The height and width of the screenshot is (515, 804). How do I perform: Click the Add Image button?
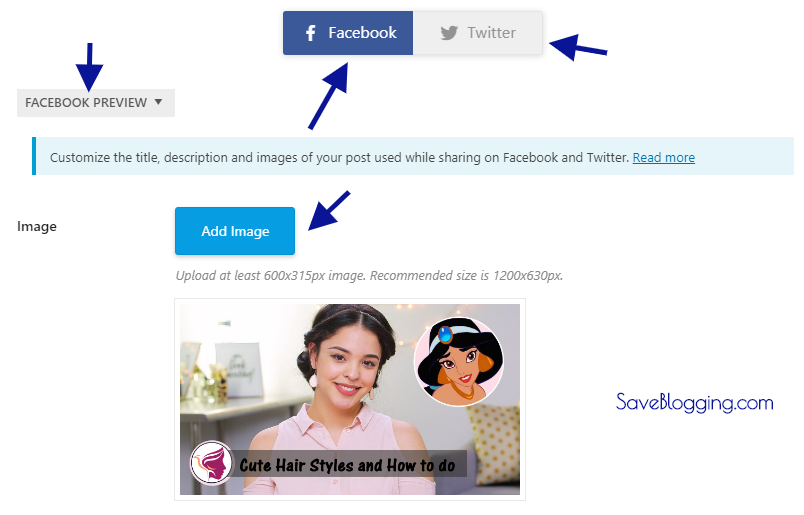point(235,231)
